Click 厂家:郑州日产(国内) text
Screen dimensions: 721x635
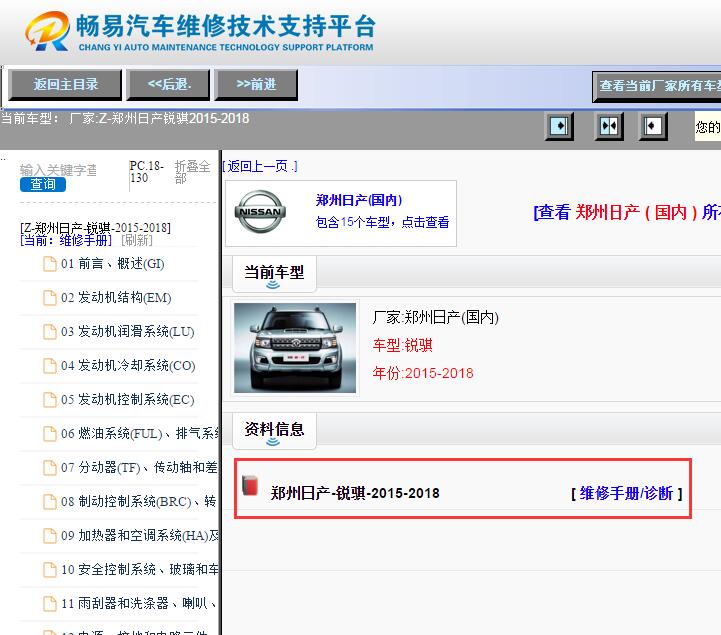(x=436, y=317)
